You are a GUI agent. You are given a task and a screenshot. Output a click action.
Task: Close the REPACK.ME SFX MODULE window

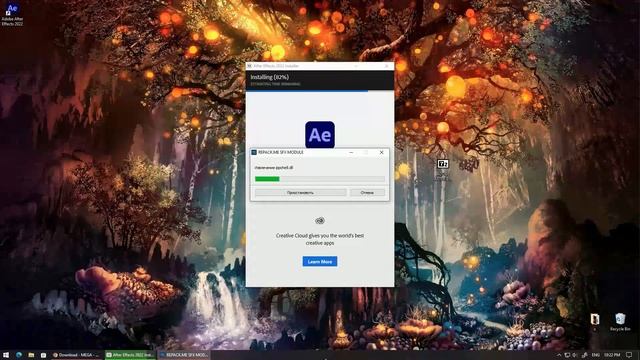[382, 152]
